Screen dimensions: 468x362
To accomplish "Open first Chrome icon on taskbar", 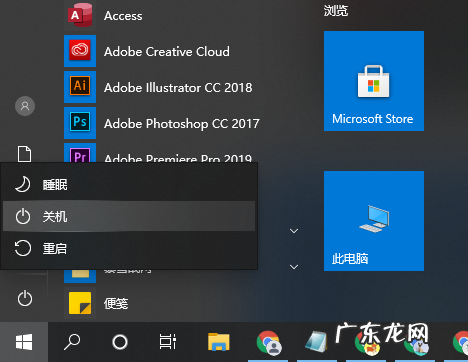I will [x=268, y=342].
